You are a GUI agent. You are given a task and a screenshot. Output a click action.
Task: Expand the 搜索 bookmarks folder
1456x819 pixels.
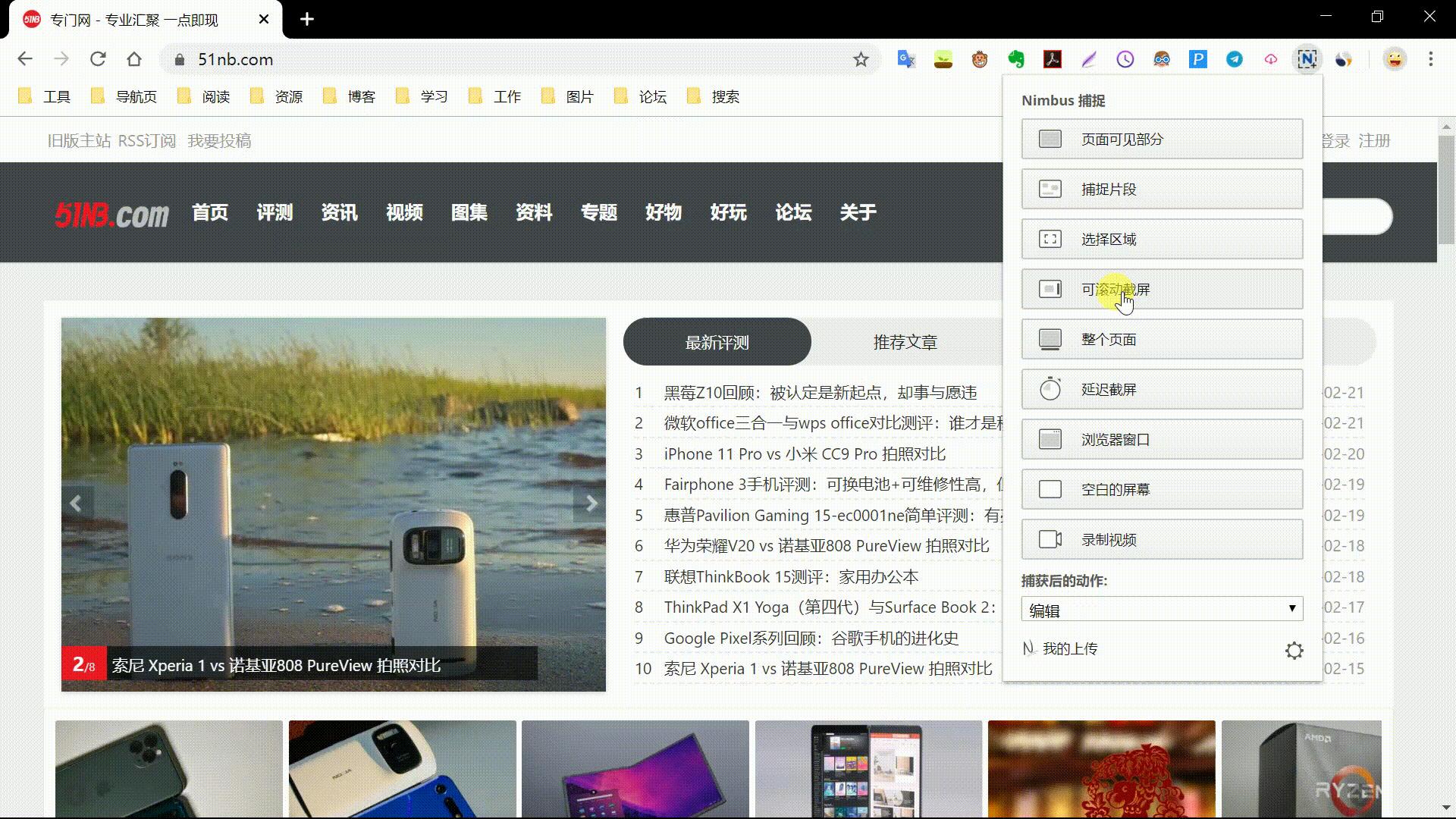click(x=724, y=96)
